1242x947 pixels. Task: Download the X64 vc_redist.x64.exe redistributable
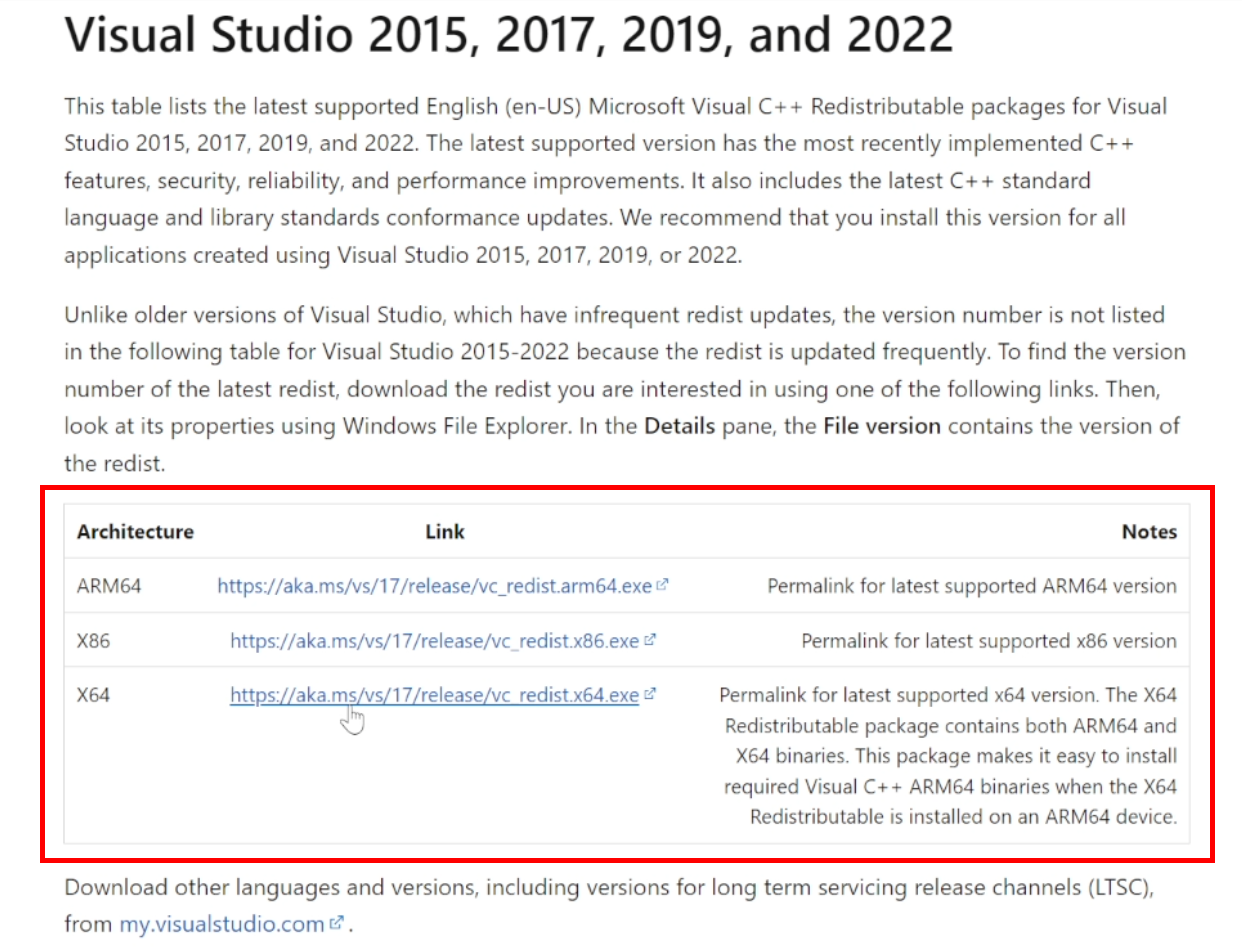coord(434,695)
